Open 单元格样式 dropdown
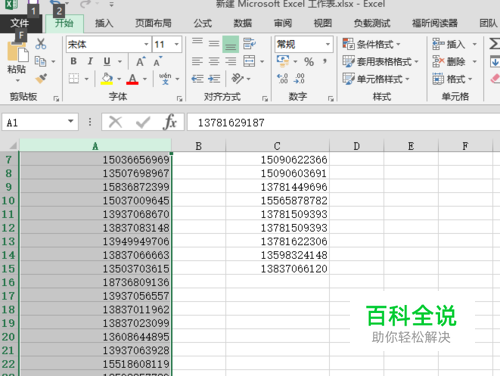500x376 pixels. [376, 79]
